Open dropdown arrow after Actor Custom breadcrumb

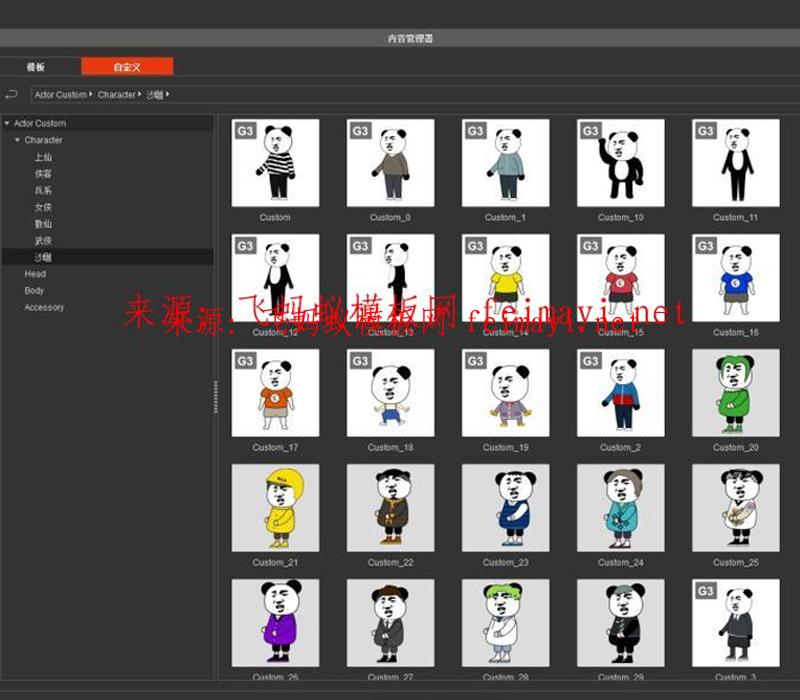point(91,94)
